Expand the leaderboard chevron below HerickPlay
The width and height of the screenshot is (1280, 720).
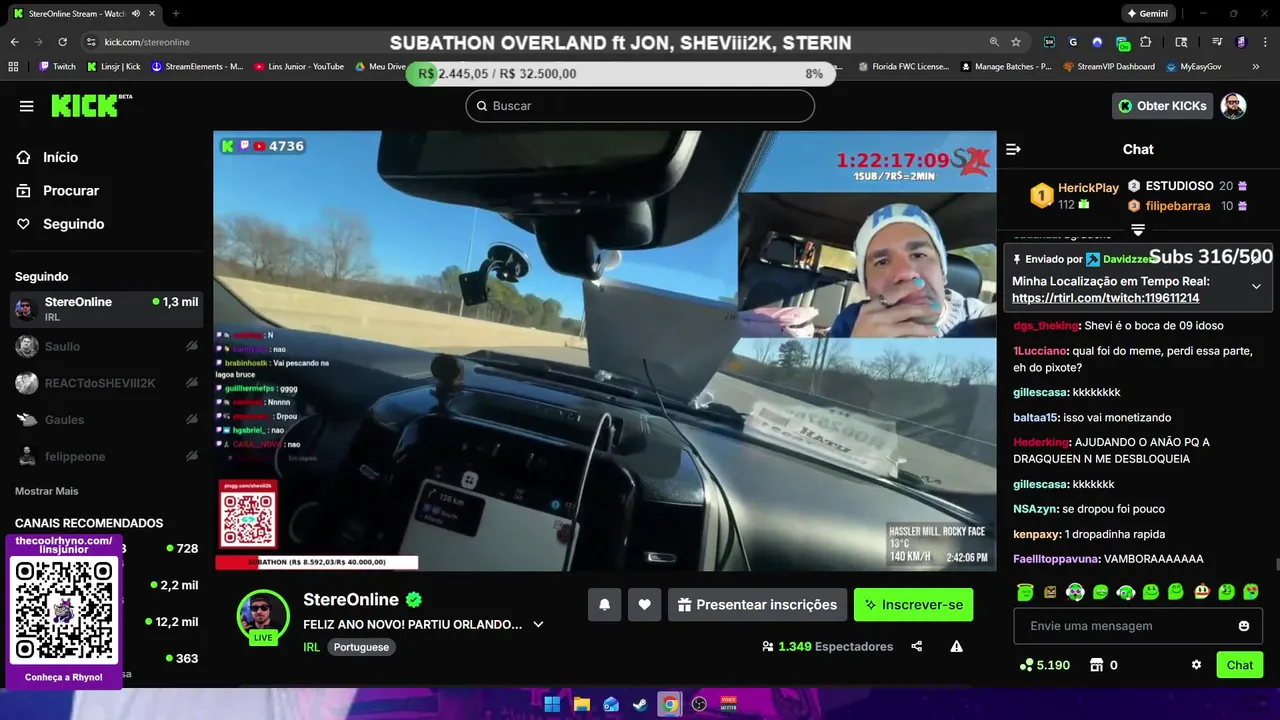[x=1138, y=230]
